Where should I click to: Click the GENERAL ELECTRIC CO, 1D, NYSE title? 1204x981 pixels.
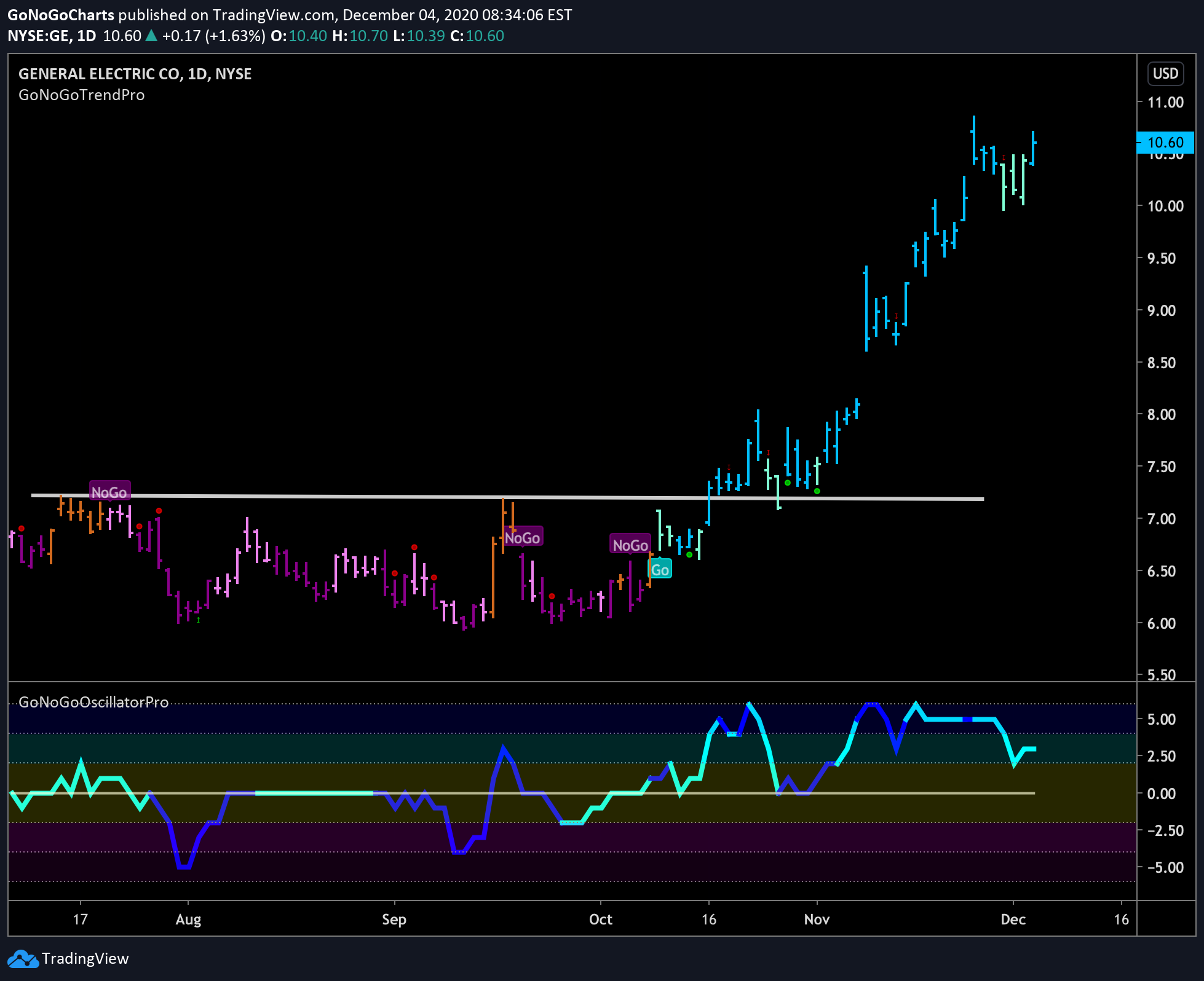[135, 74]
